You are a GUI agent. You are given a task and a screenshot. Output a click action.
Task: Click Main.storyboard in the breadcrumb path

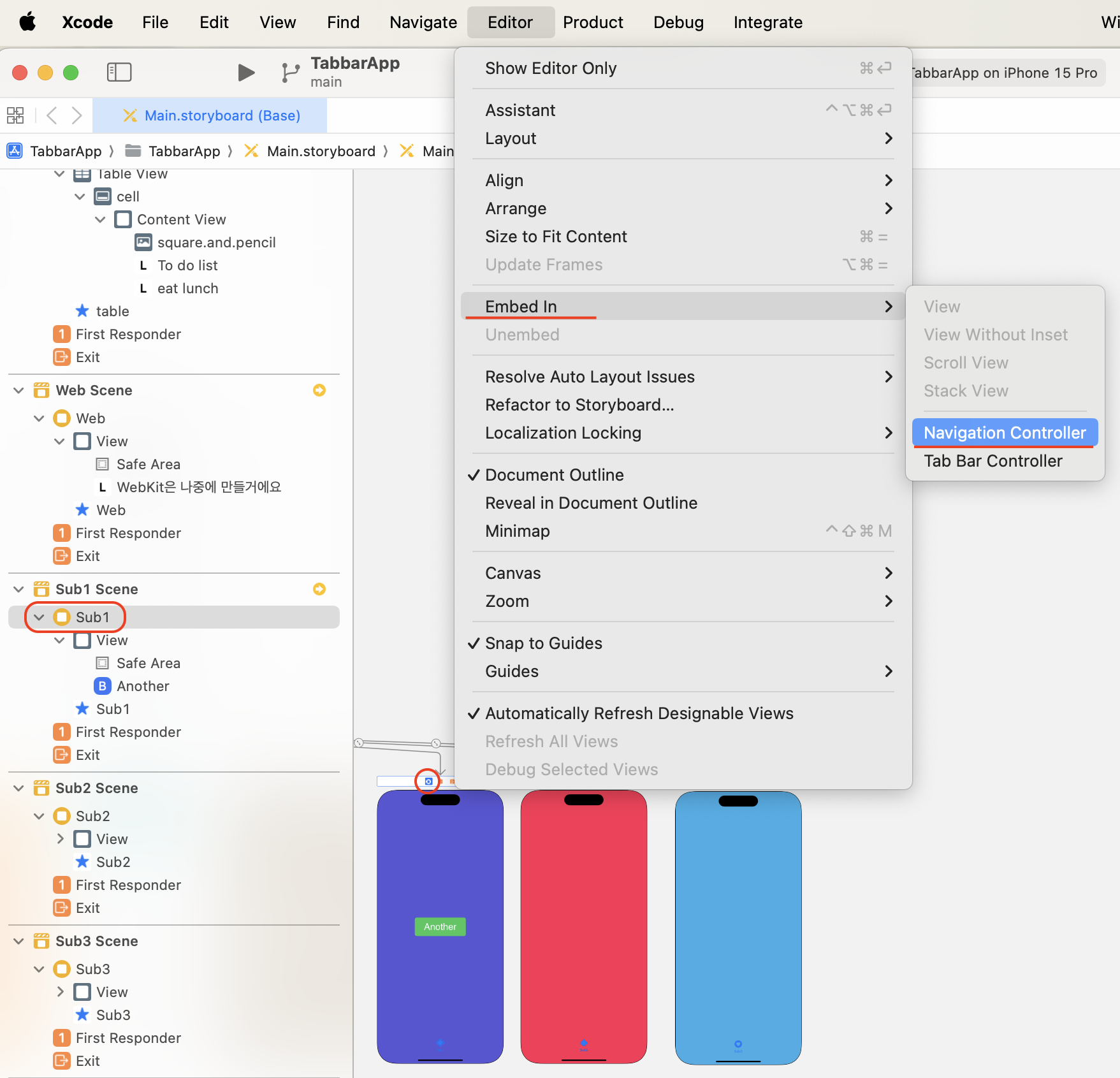(310, 151)
